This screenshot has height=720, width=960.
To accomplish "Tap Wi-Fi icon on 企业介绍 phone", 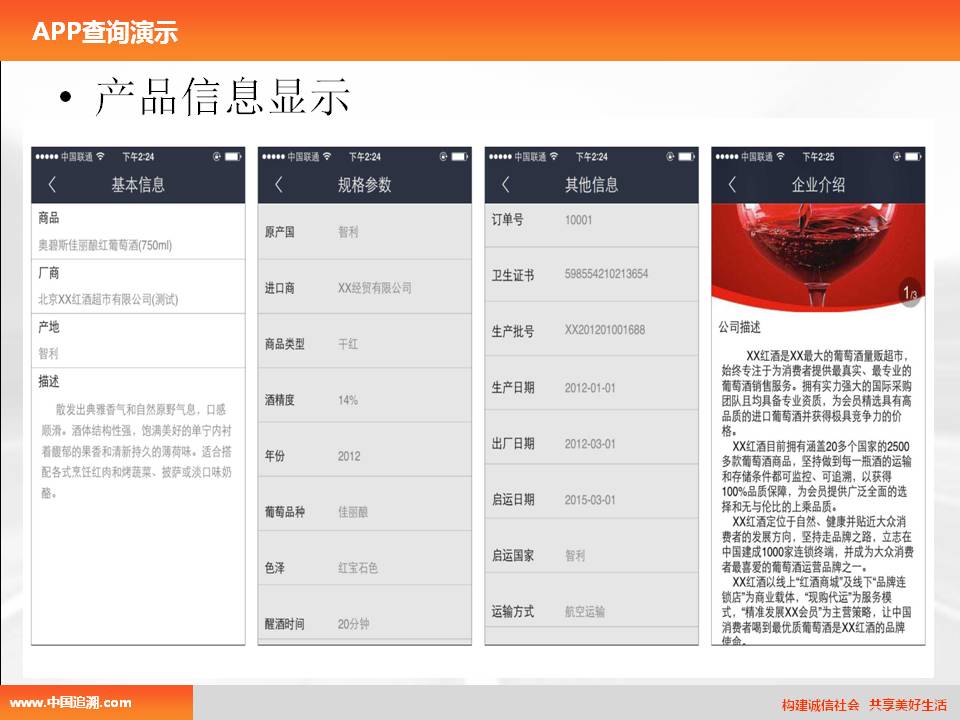I will click(x=780, y=156).
